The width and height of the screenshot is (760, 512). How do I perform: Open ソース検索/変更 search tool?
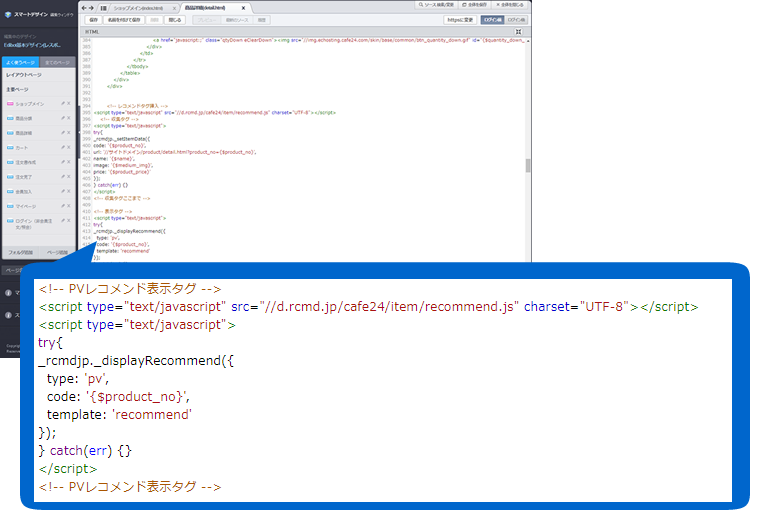(436, 4)
